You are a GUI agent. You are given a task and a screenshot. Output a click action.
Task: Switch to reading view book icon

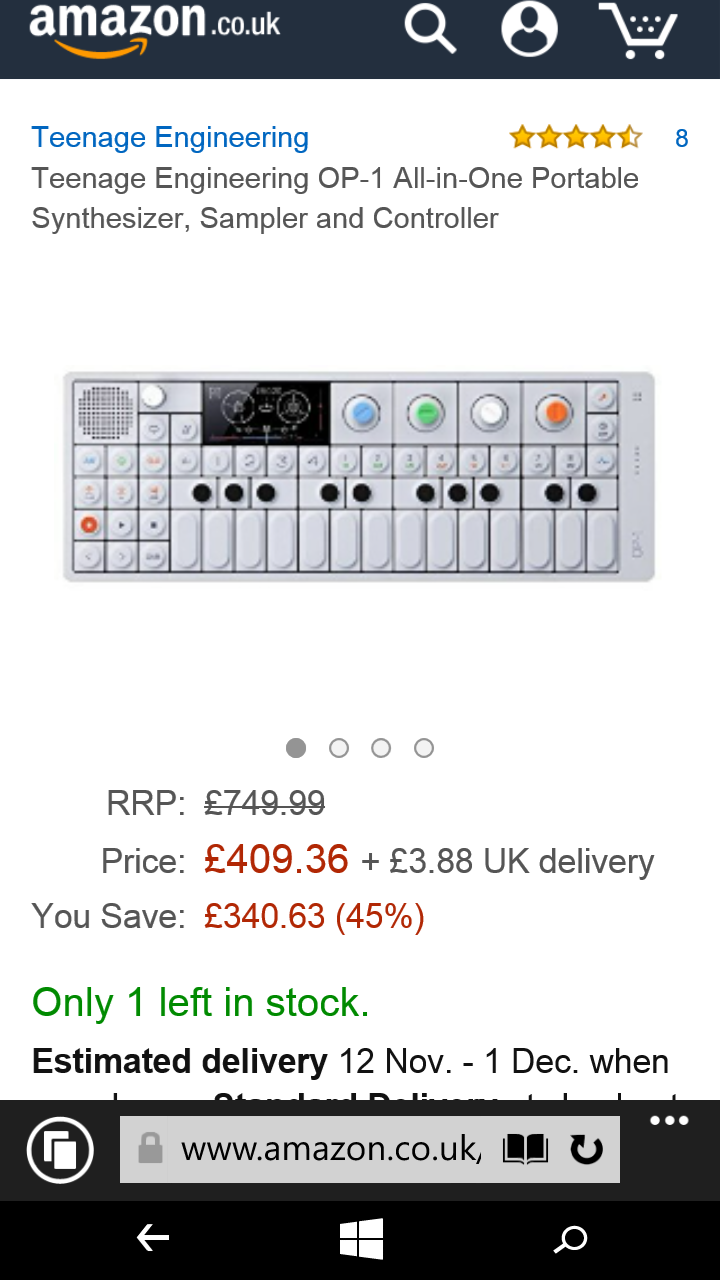pos(525,1150)
